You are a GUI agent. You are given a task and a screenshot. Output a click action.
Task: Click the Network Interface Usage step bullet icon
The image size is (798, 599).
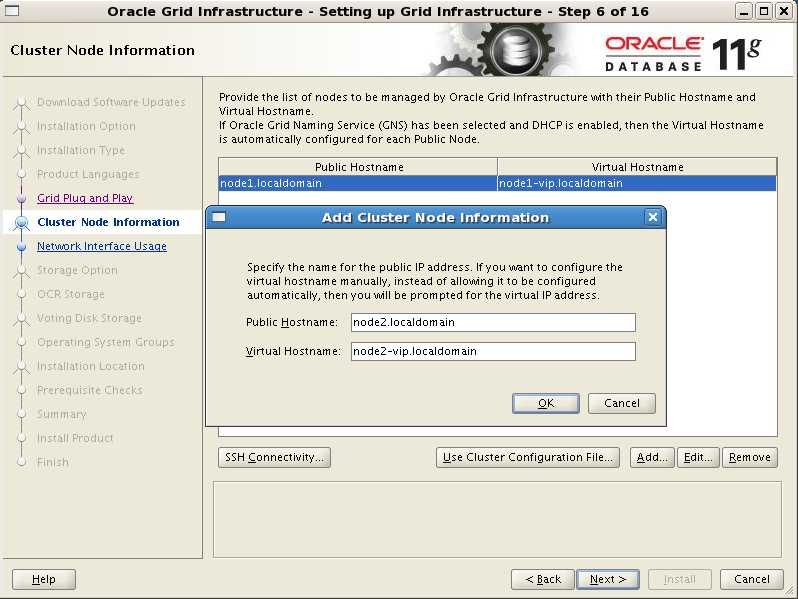coord(21,247)
